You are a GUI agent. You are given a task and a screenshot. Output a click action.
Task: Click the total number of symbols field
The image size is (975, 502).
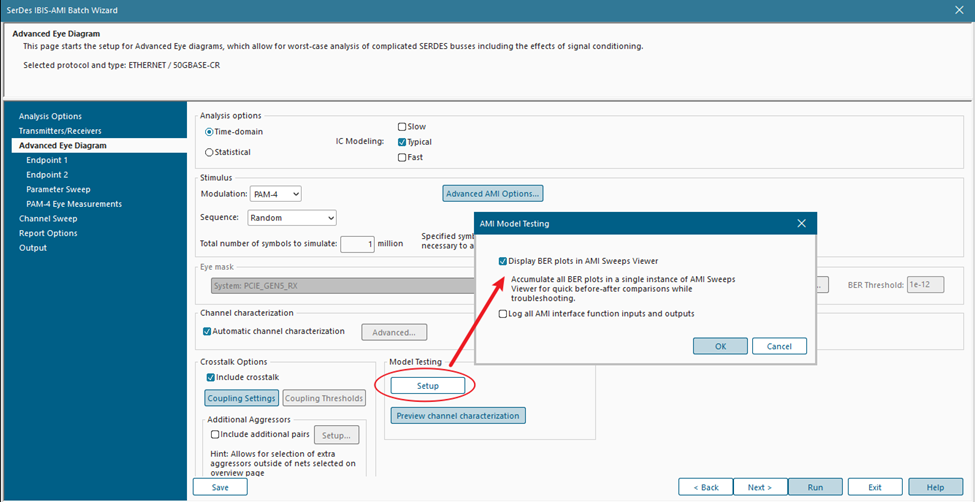(x=357, y=244)
